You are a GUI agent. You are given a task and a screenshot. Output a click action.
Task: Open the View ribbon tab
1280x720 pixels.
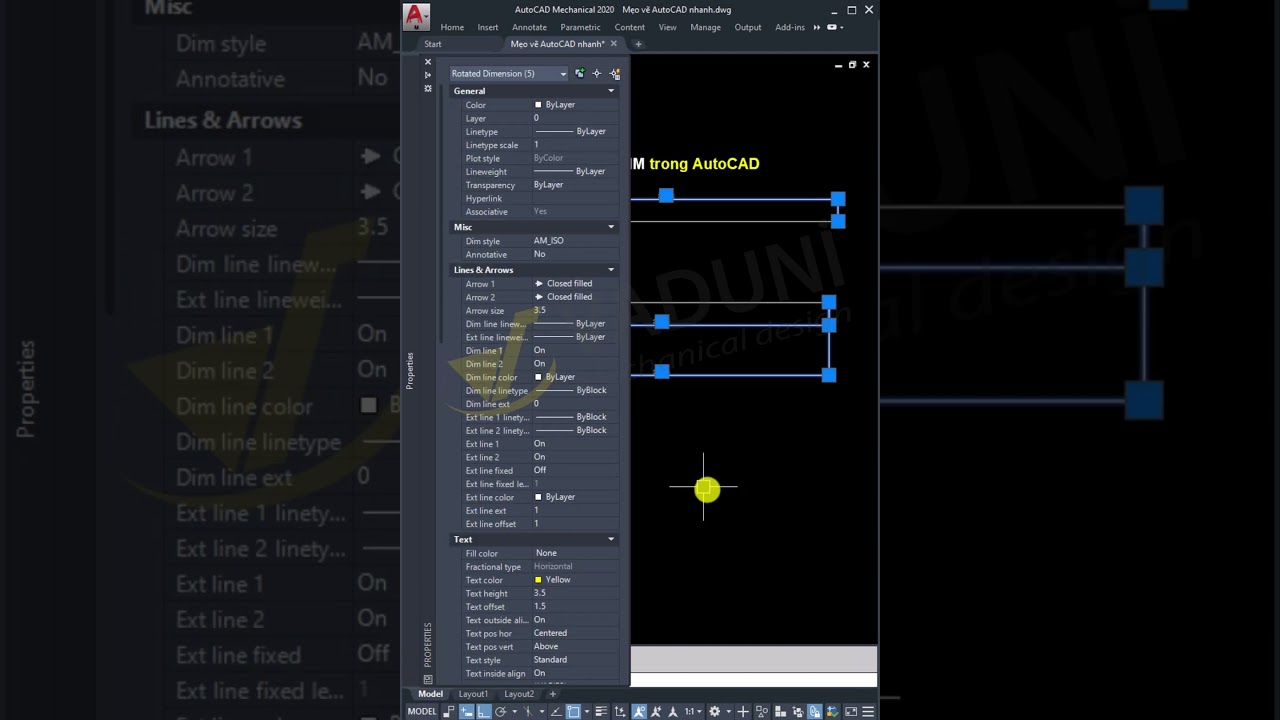pyautogui.click(x=667, y=27)
